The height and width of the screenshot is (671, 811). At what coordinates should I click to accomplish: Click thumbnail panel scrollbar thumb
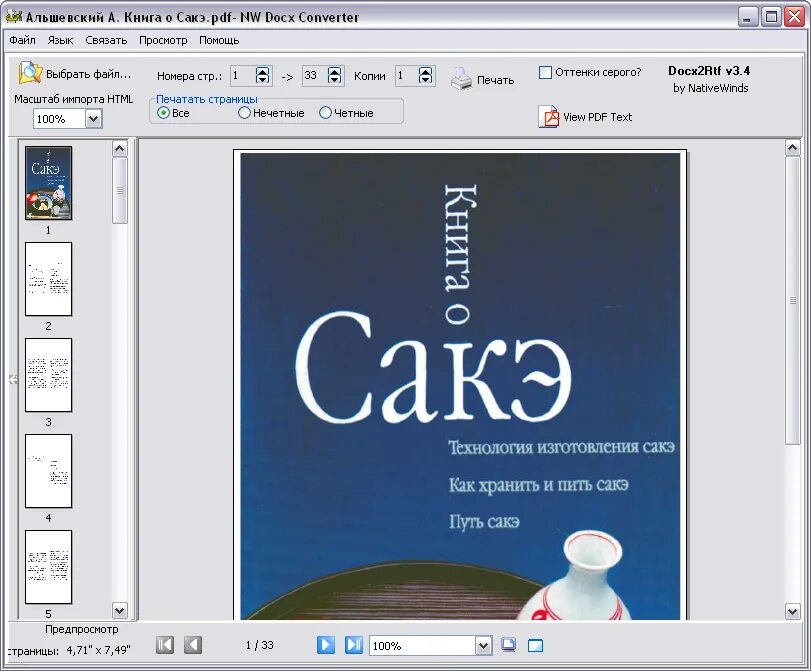tap(119, 190)
